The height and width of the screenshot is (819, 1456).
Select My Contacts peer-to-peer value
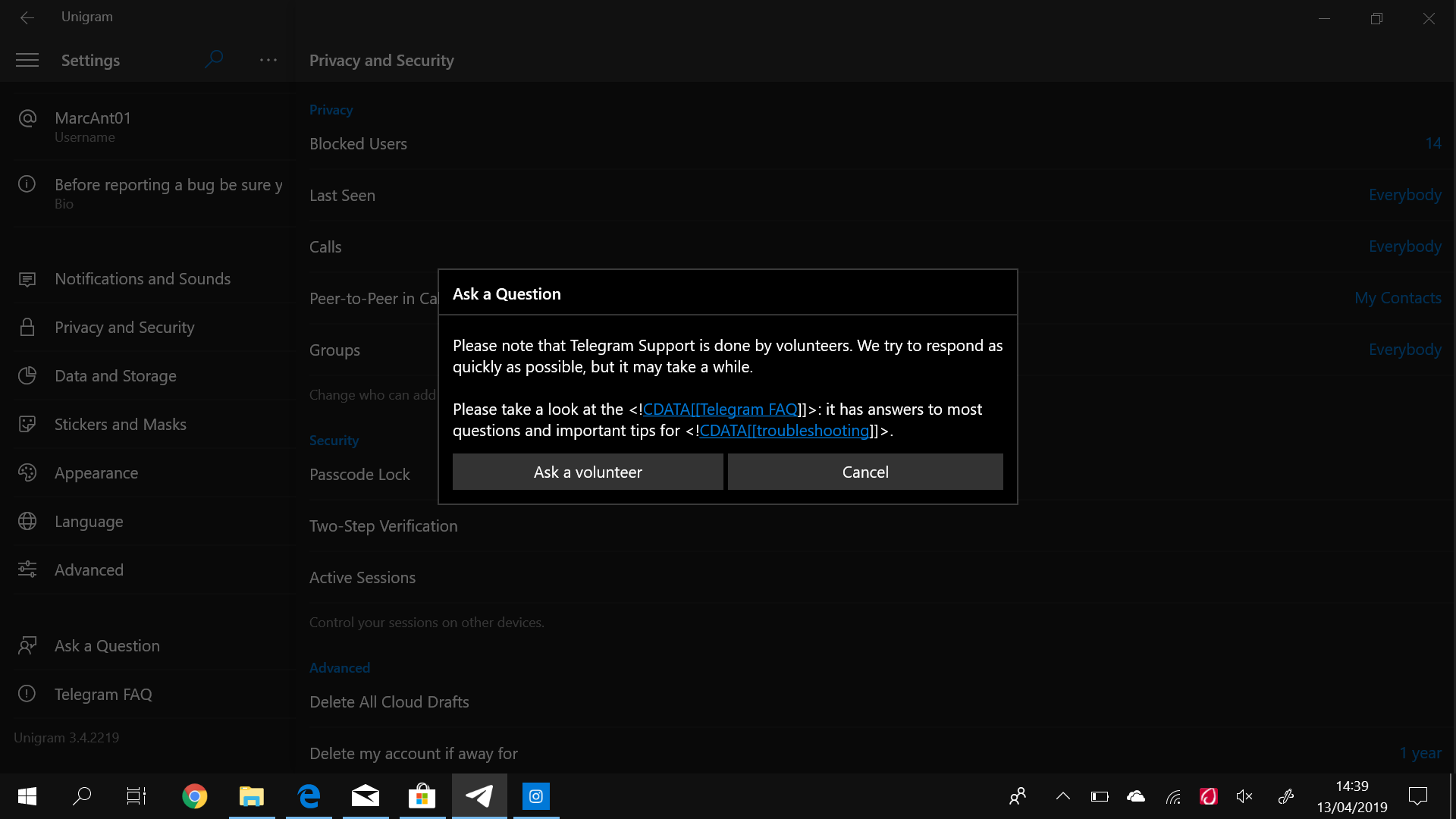click(x=1398, y=298)
